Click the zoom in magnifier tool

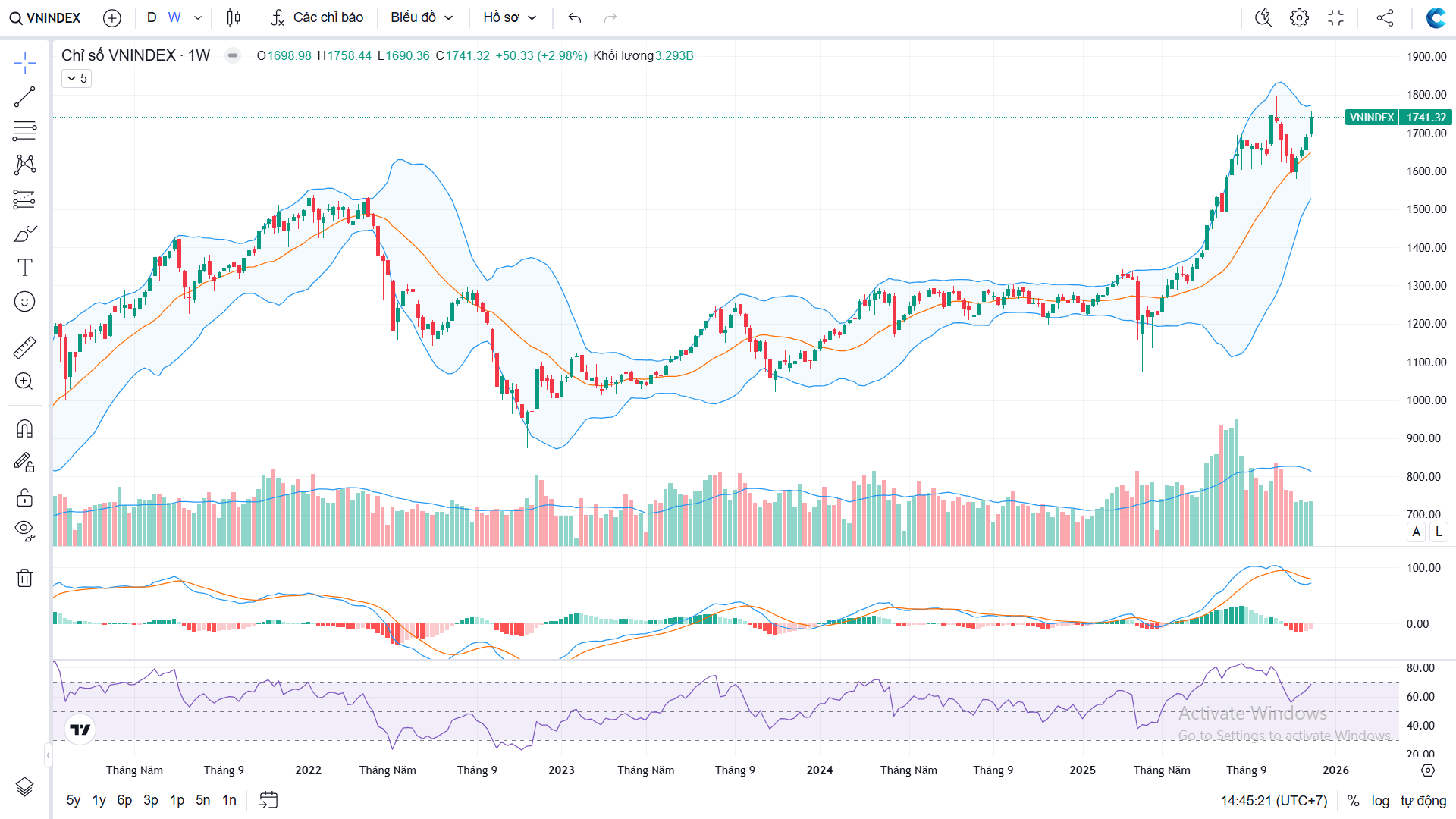coord(24,381)
